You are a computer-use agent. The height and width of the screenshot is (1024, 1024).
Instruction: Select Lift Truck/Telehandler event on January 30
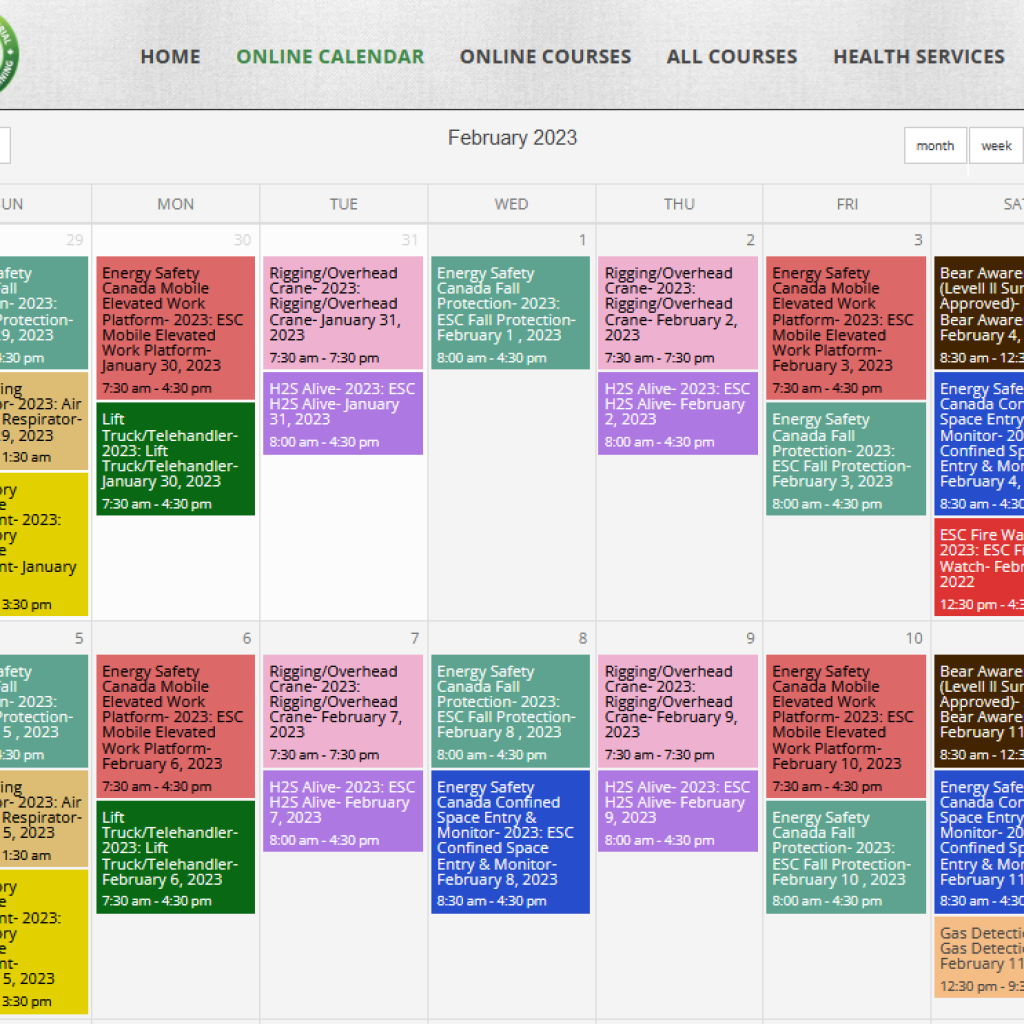[x=176, y=458]
